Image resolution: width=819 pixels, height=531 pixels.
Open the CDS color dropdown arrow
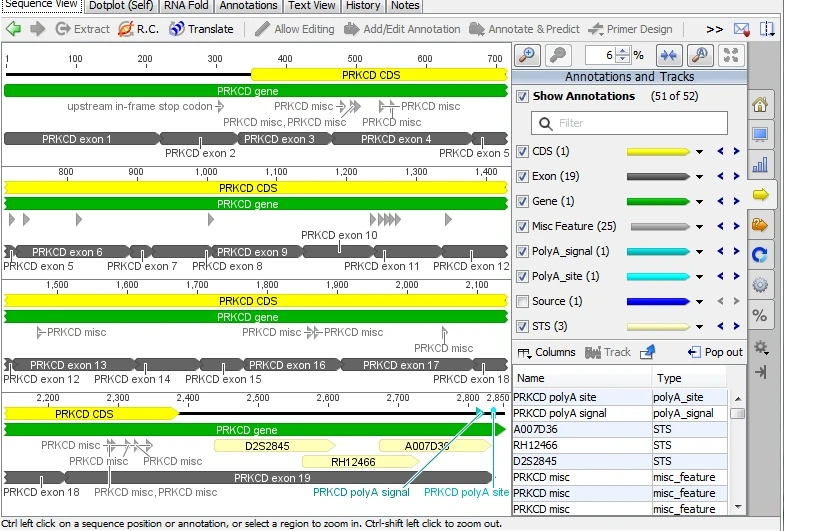click(x=700, y=152)
